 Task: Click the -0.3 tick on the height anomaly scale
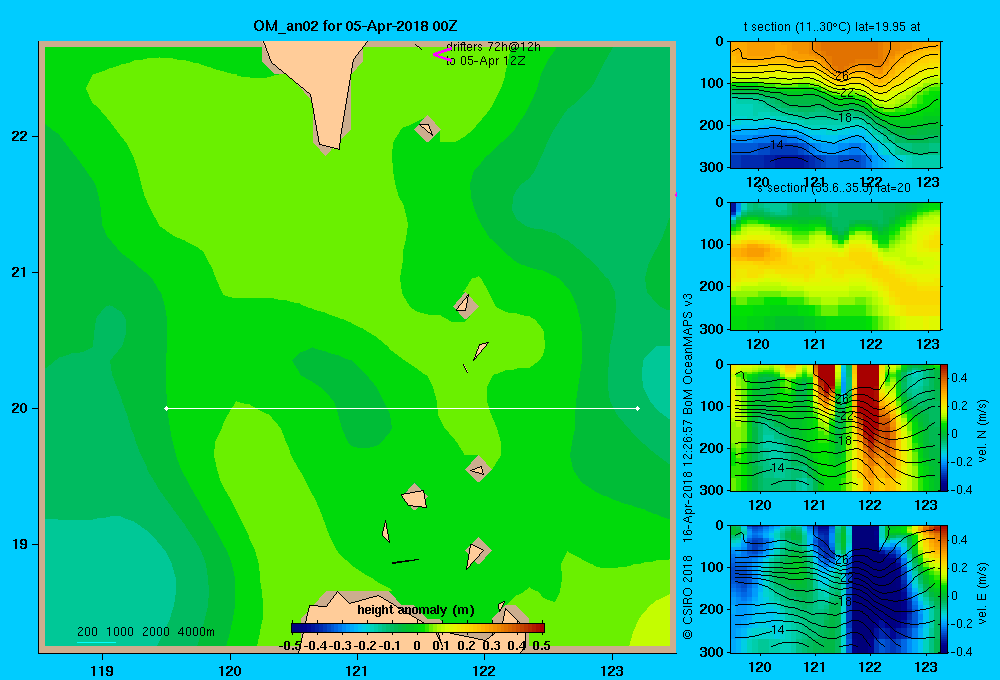pos(341,646)
